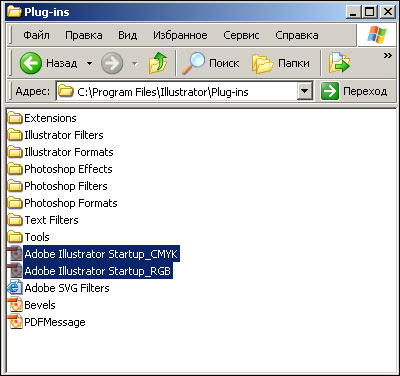Close the Plug-ins window

point(388,12)
